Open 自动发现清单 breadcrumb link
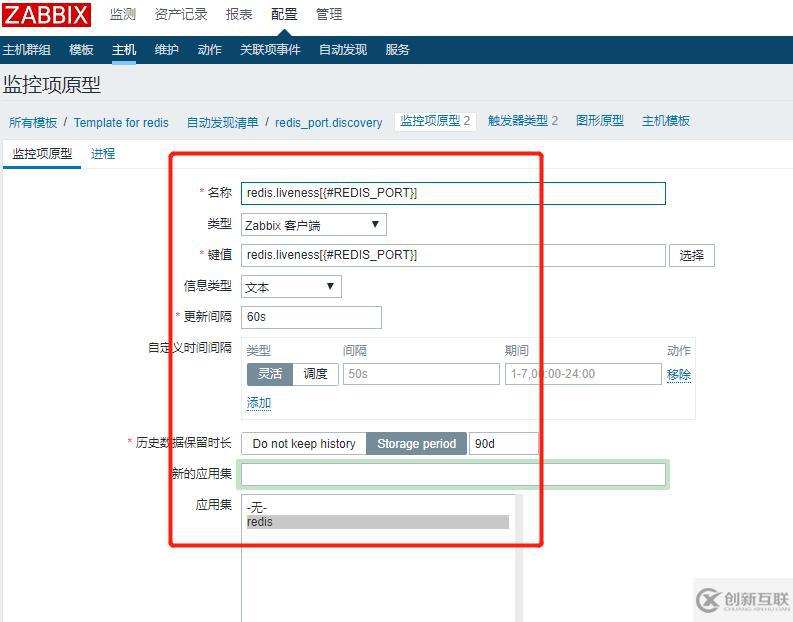Screen dimensions: 793x622 tap(223, 122)
